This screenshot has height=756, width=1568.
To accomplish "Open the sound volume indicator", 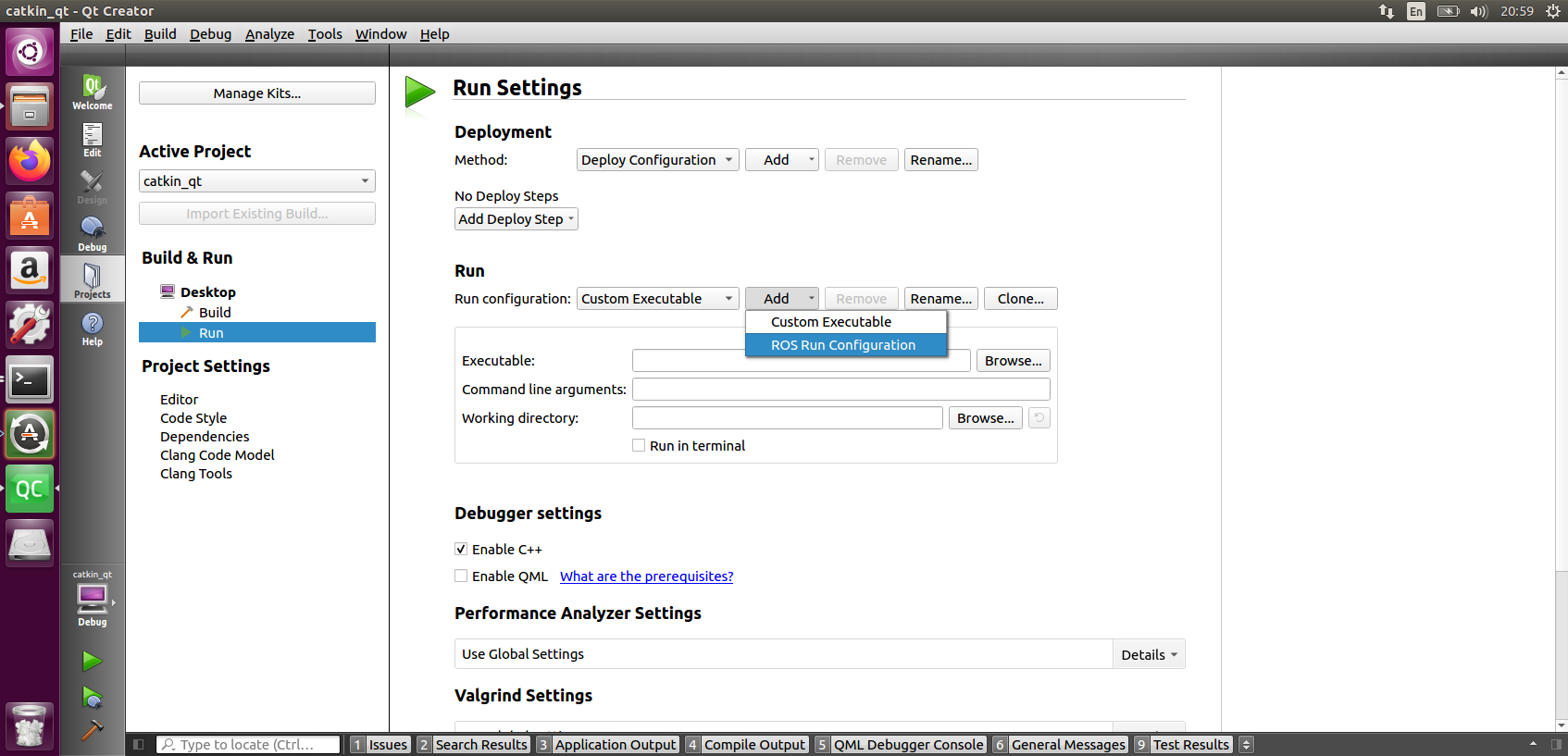I will 1478,11.
